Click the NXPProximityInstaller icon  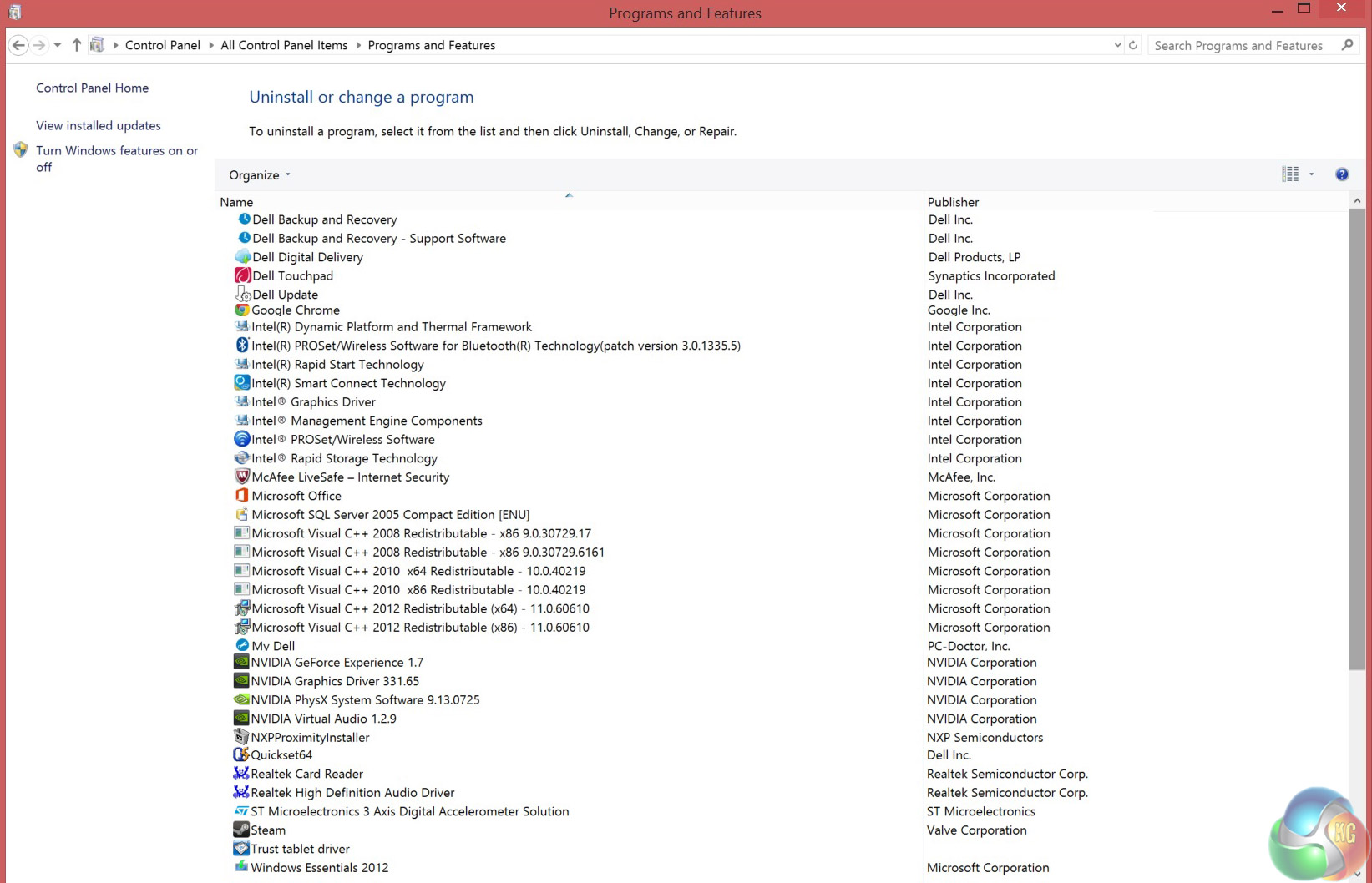(241, 737)
